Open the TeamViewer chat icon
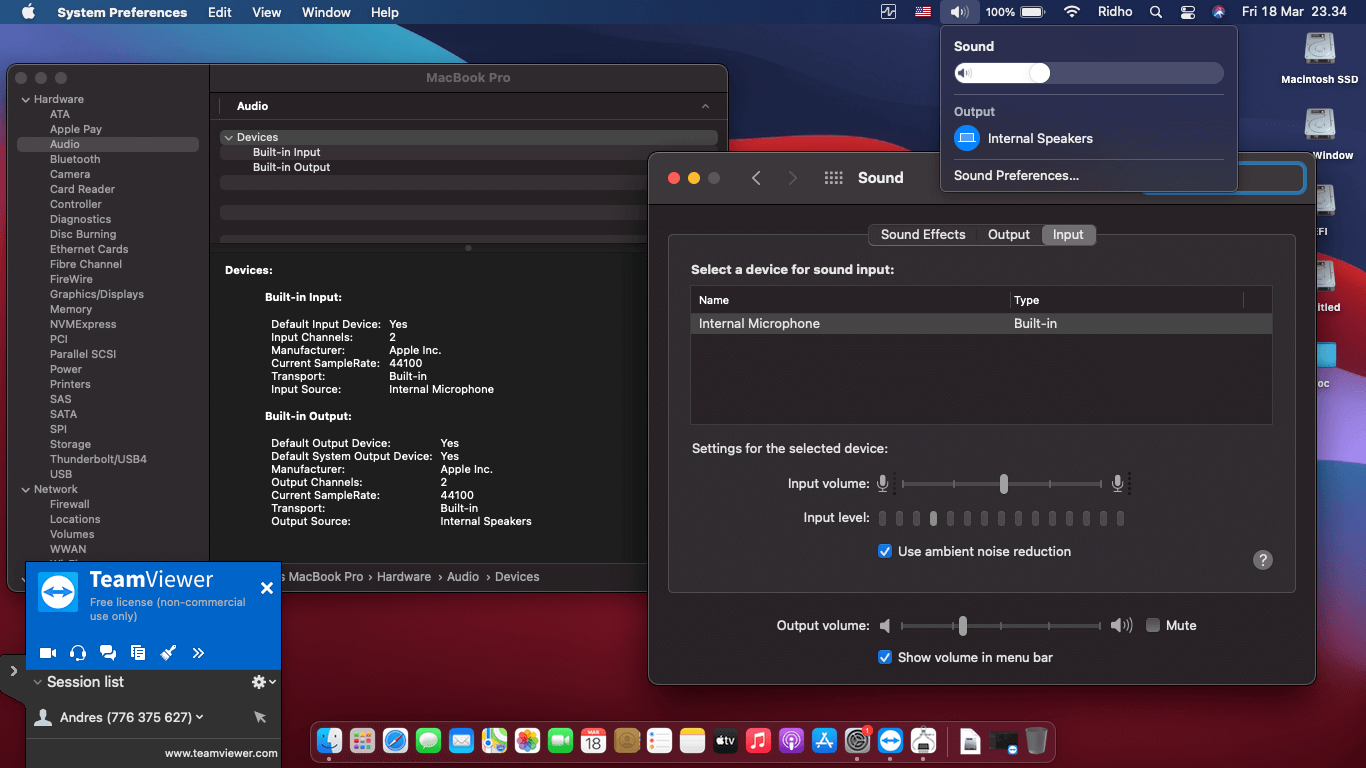Viewport: 1366px width, 768px height. [107, 653]
